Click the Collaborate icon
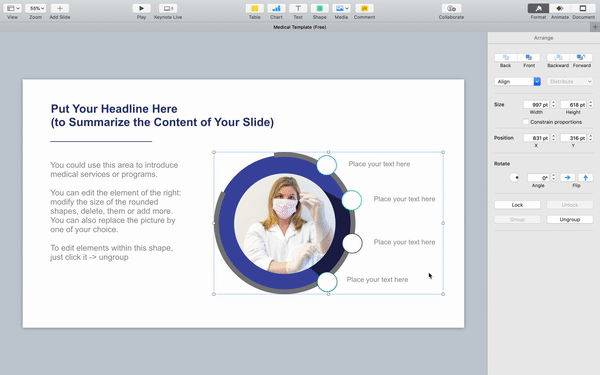The image size is (600, 375). (451, 8)
